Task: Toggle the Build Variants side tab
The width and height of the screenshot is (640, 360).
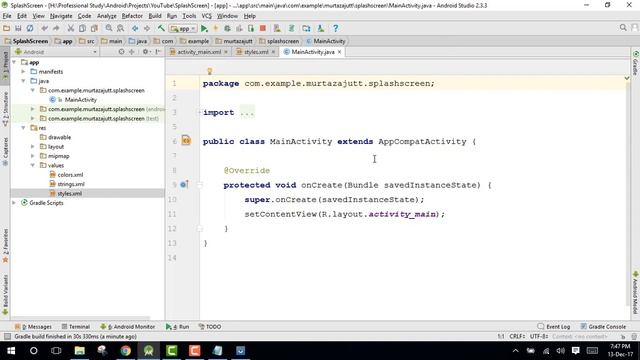Action: (x=5, y=295)
